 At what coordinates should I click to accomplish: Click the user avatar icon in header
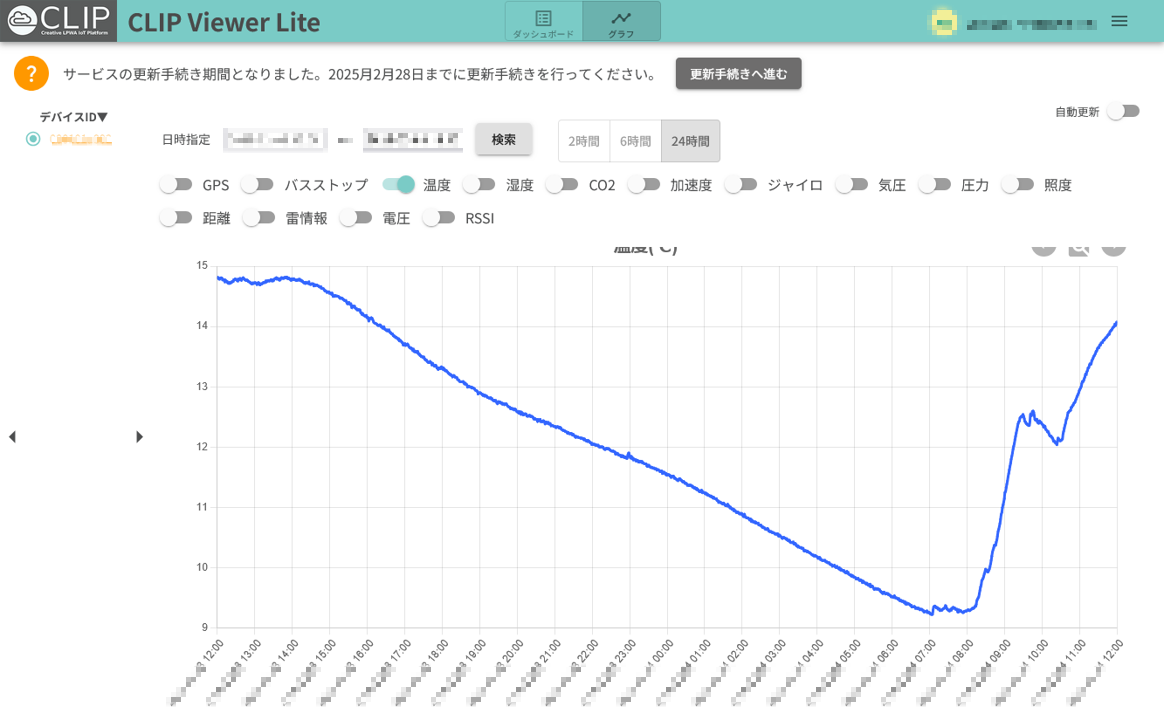tap(941, 21)
